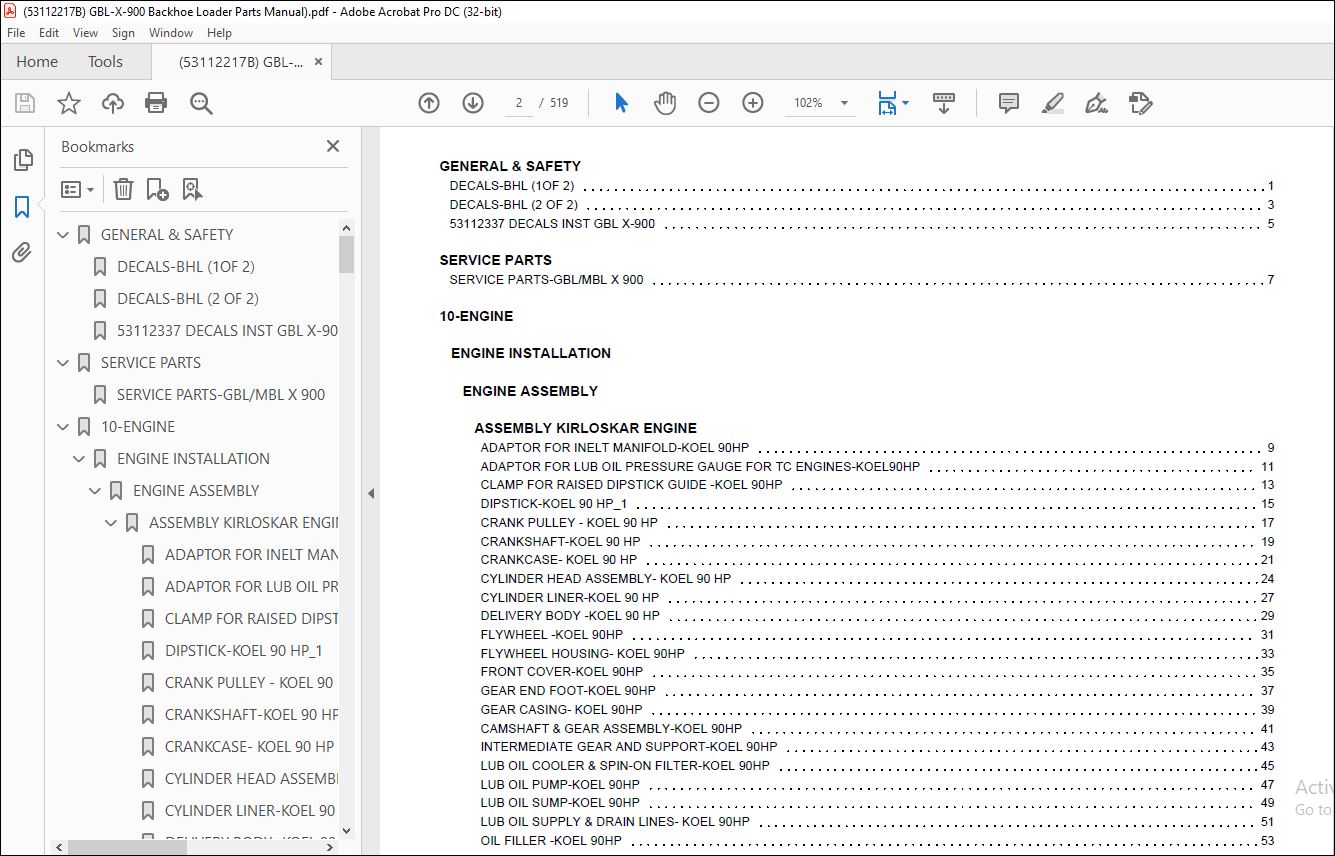Open the Help menu
This screenshot has width=1335, height=856.
[x=219, y=33]
